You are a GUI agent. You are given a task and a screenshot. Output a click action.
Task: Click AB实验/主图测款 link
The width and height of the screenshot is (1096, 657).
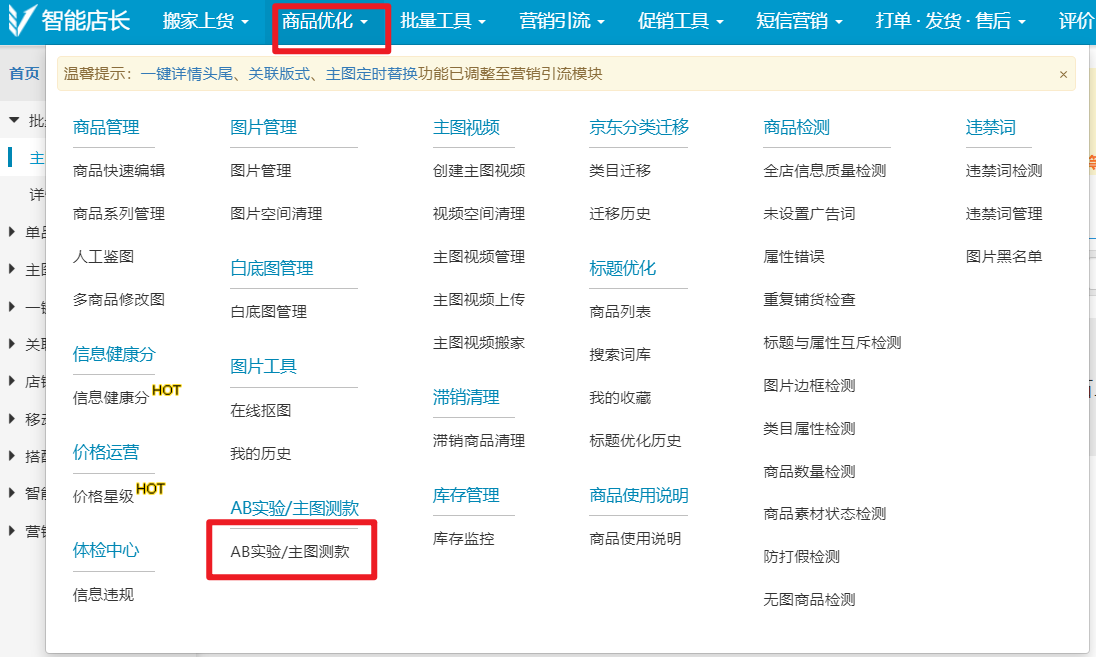[290, 550]
